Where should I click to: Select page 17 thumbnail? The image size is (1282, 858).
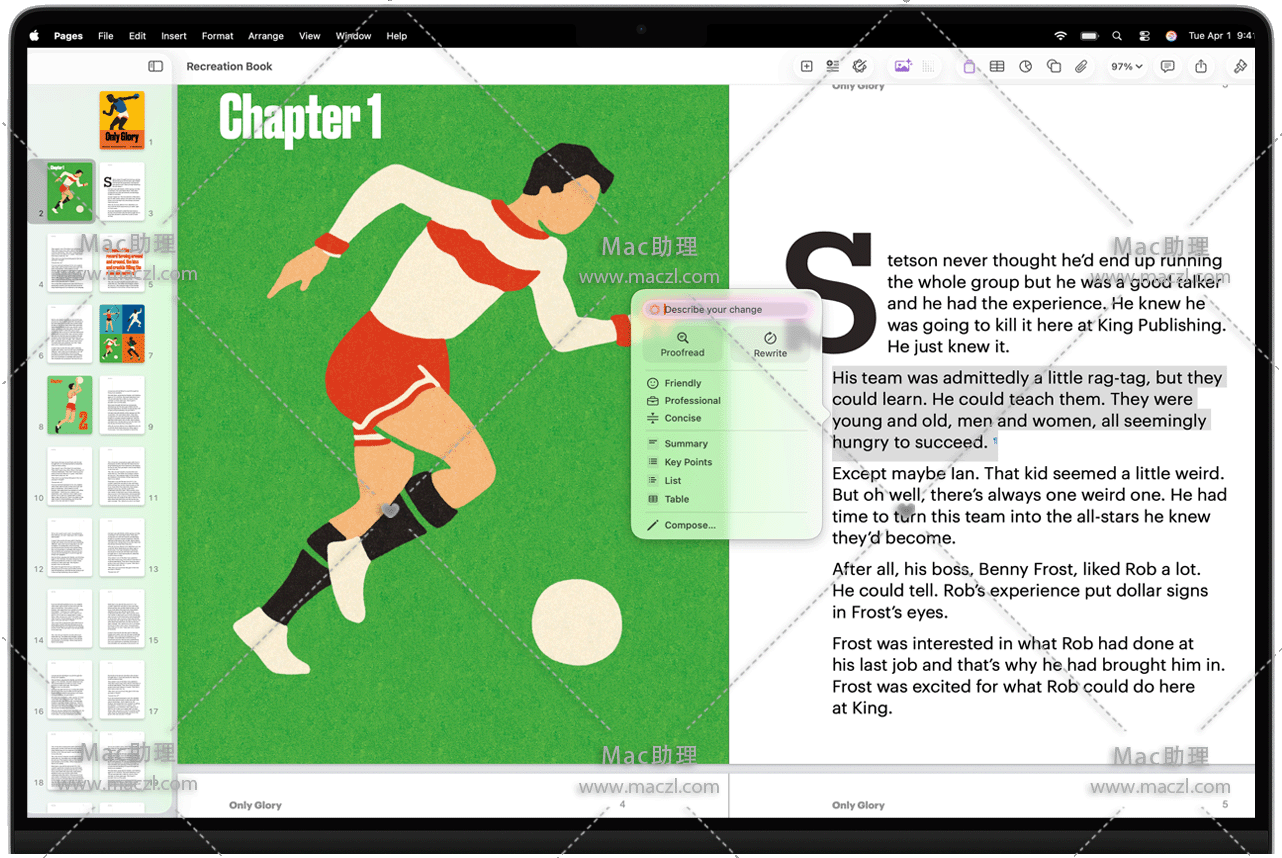point(122,689)
